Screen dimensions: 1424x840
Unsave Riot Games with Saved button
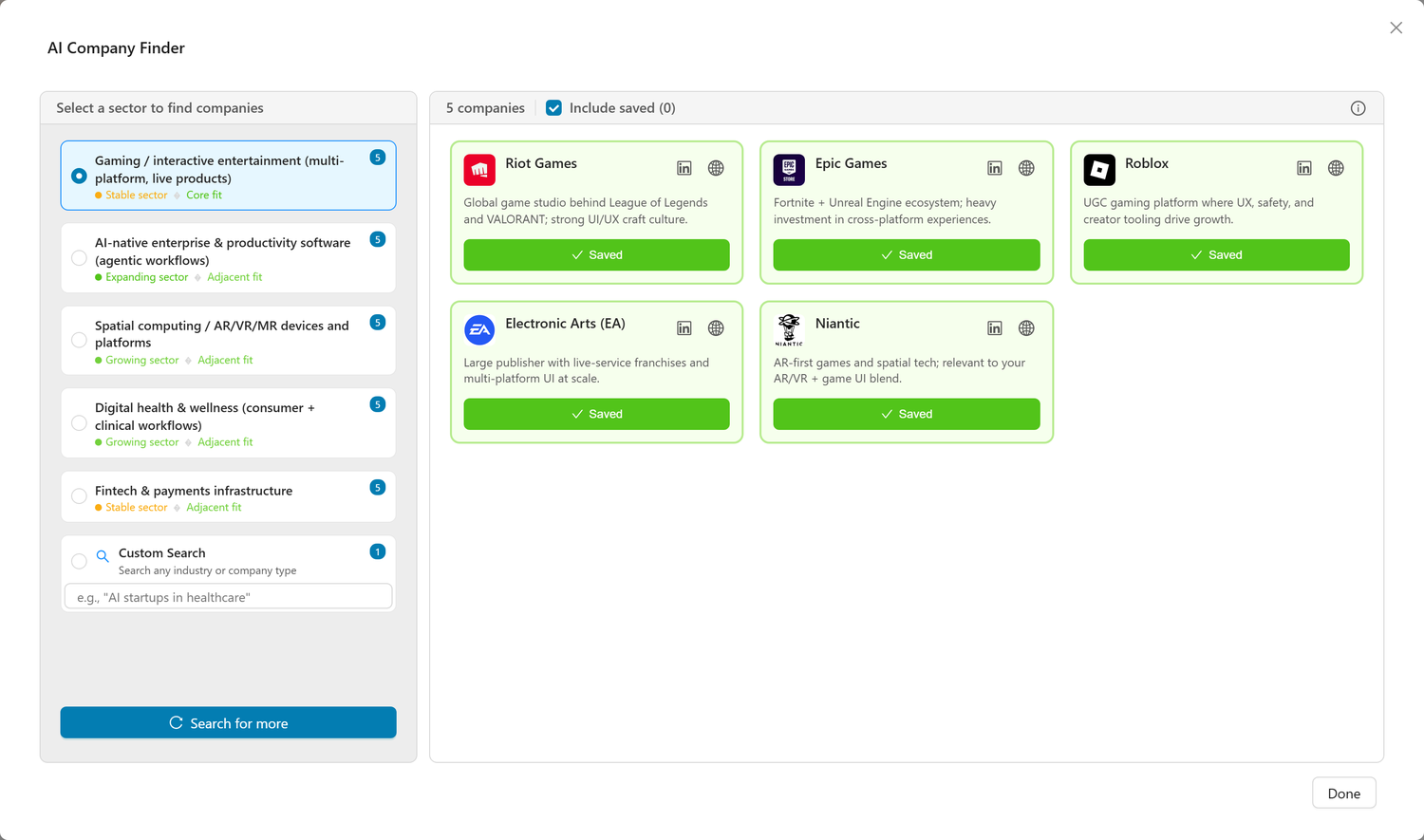(x=596, y=255)
